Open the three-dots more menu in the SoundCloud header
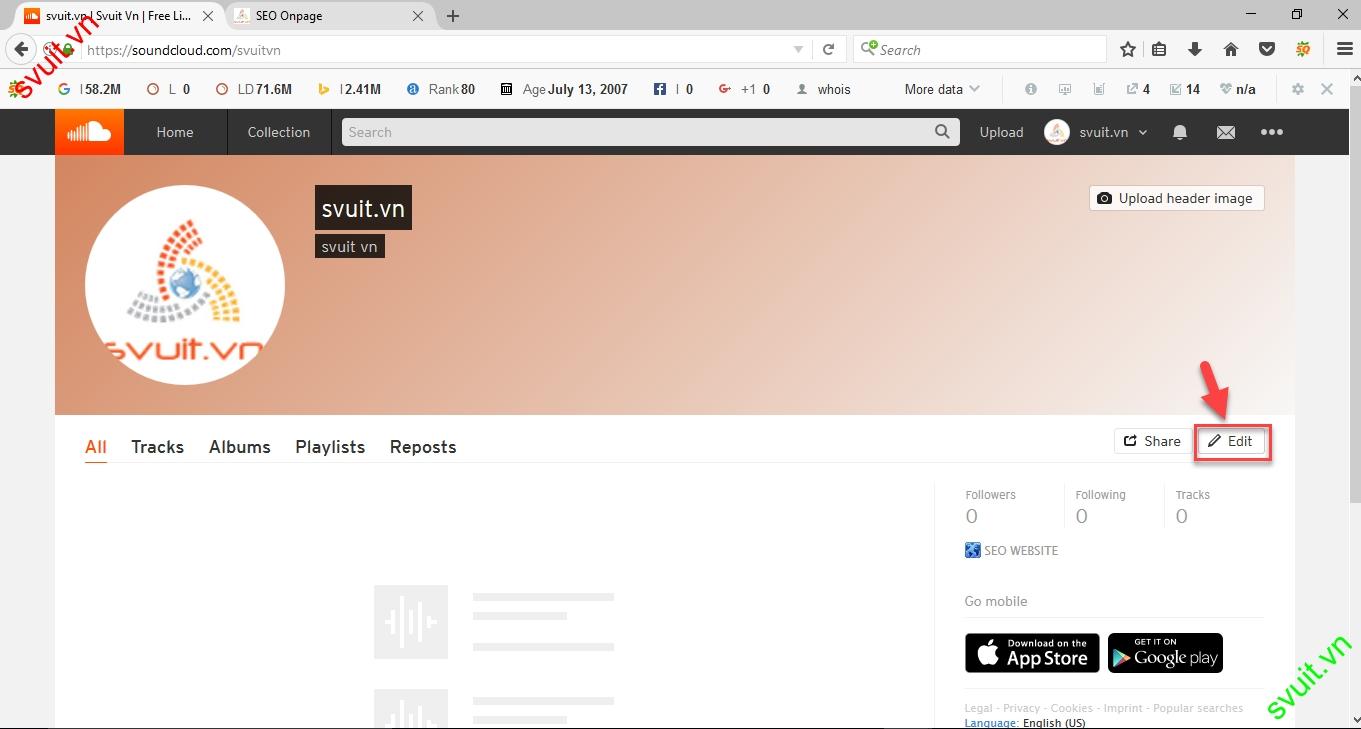The height and width of the screenshot is (729, 1361). pyautogui.click(x=1271, y=132)
